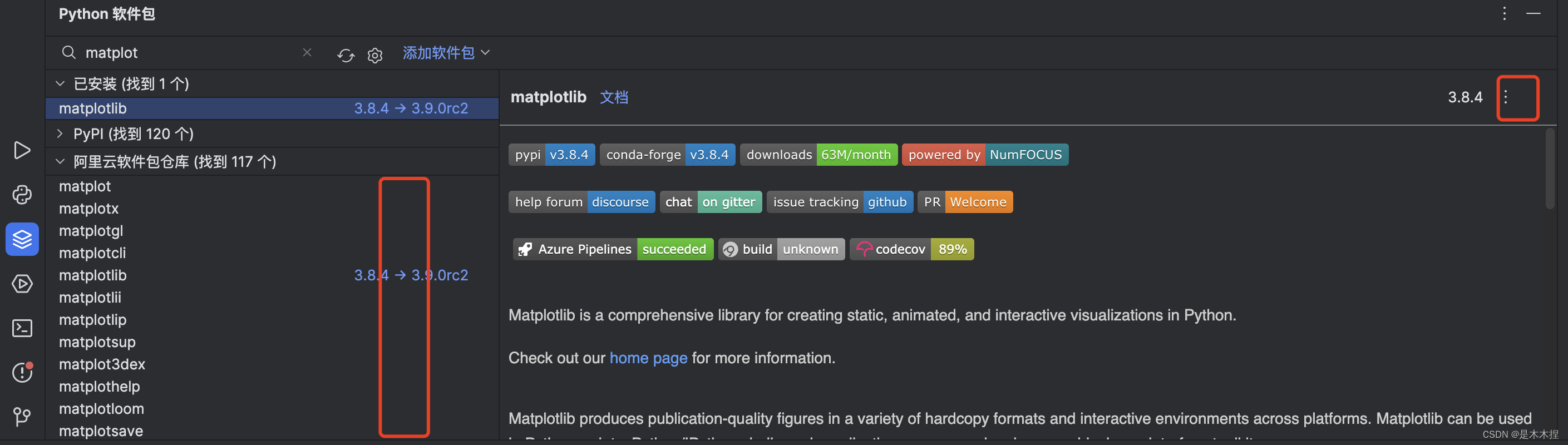The width and height of the screenshot is (1568, 445).
Task: Click the downloads 63M/month badge
Action: click(x=818, y=155)
